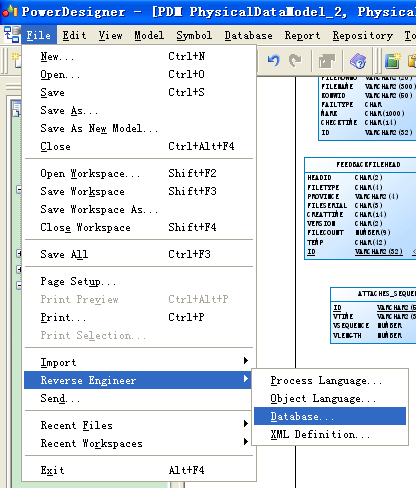416x488 pixels.
Task: Click the green new-table toolbar icon
Action: (x=392, y=61)
